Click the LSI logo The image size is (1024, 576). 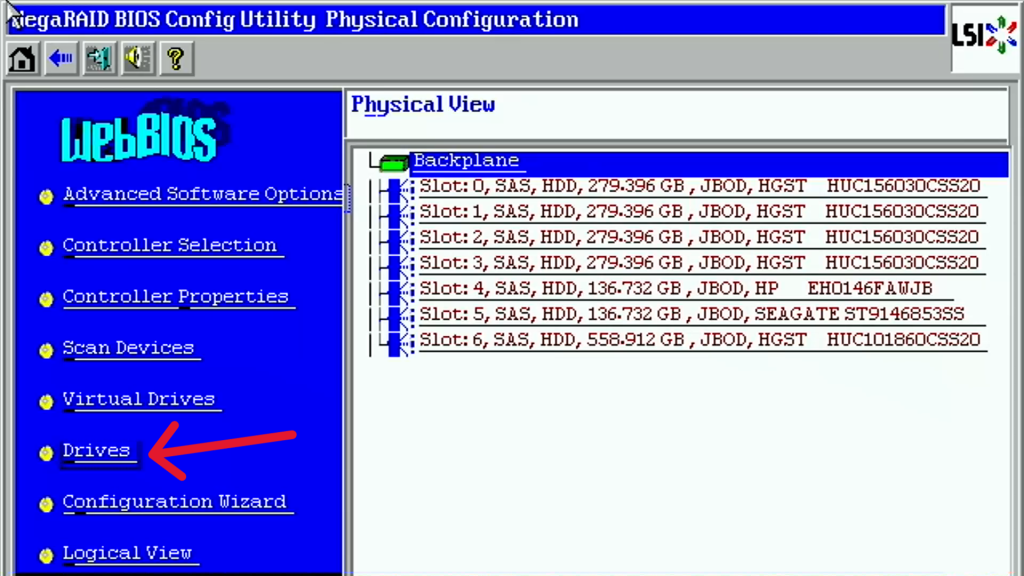[984, 35]
